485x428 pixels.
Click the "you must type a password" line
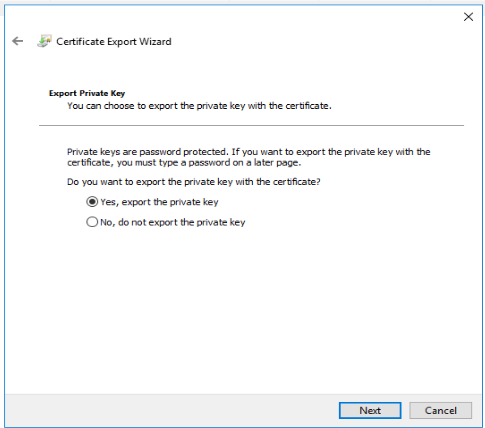coord(184,163)
